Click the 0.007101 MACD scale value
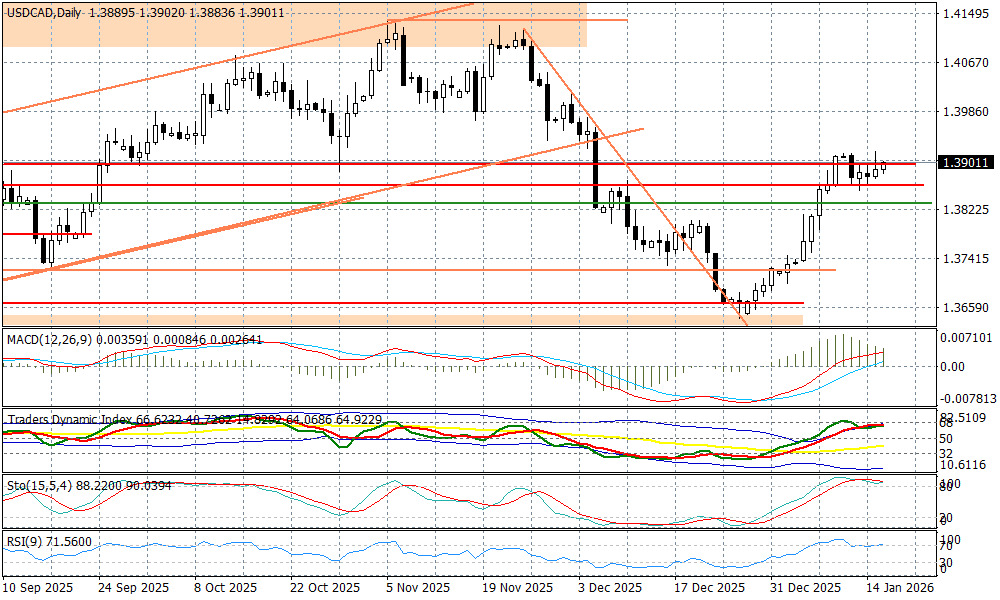This screenshot has height=600, width=1000. click(966, 338)
